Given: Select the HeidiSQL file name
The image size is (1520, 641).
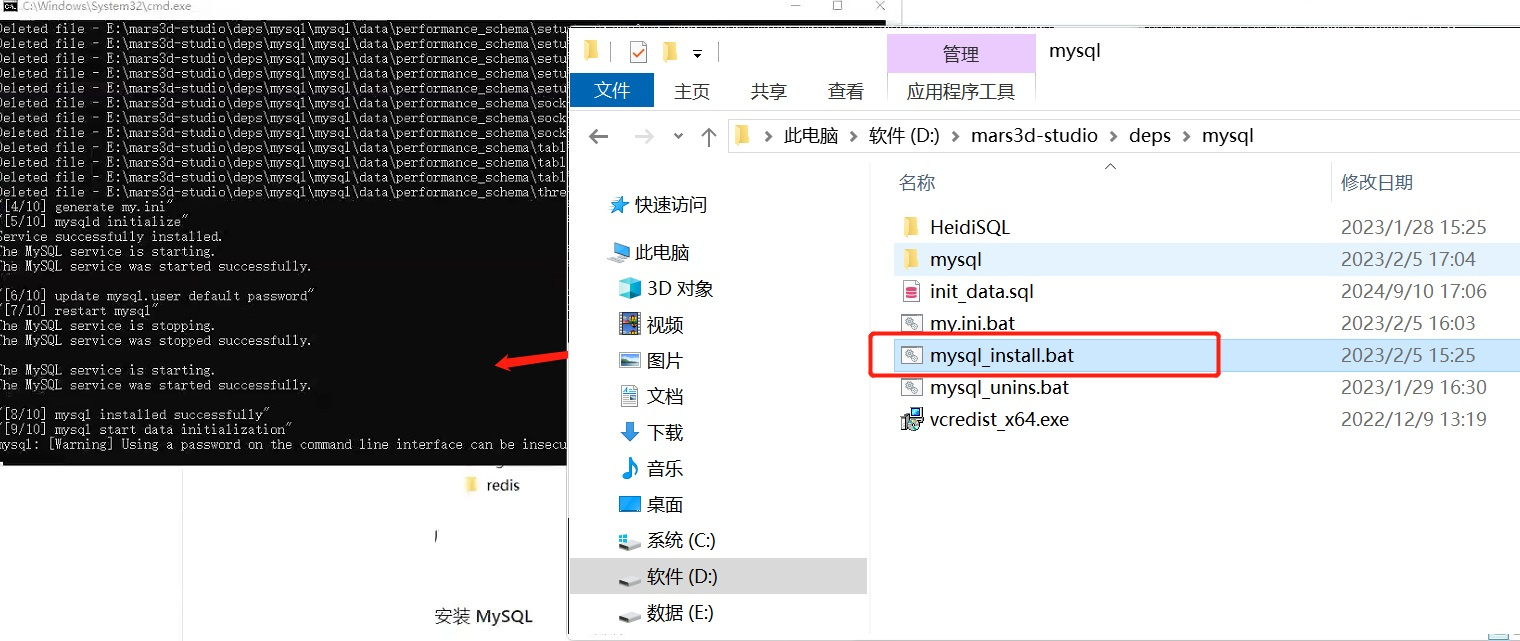Looking at the screenshot, I should tap(970, 227).
